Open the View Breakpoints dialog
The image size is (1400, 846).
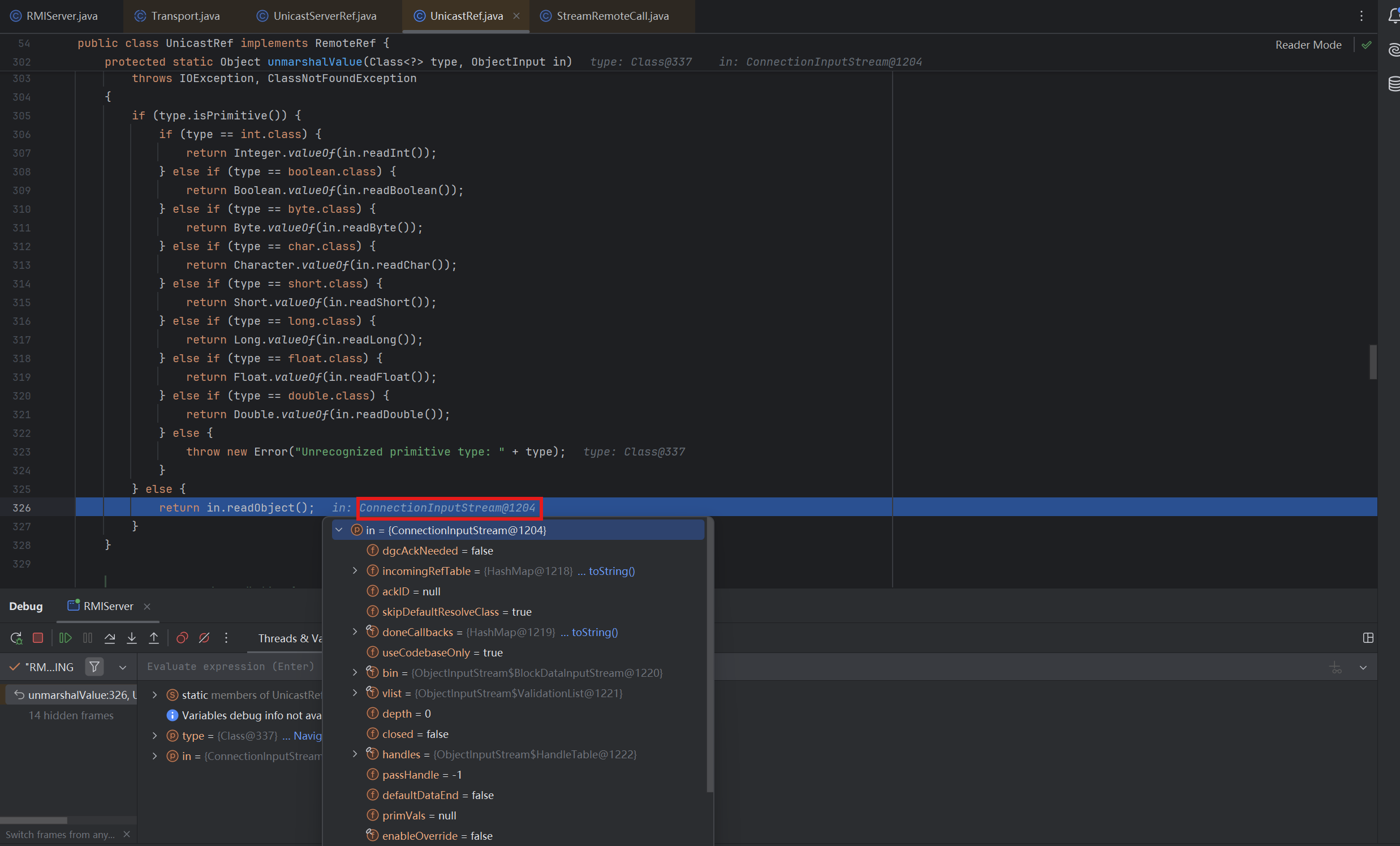pyautogui.click(x=182, y=638)
